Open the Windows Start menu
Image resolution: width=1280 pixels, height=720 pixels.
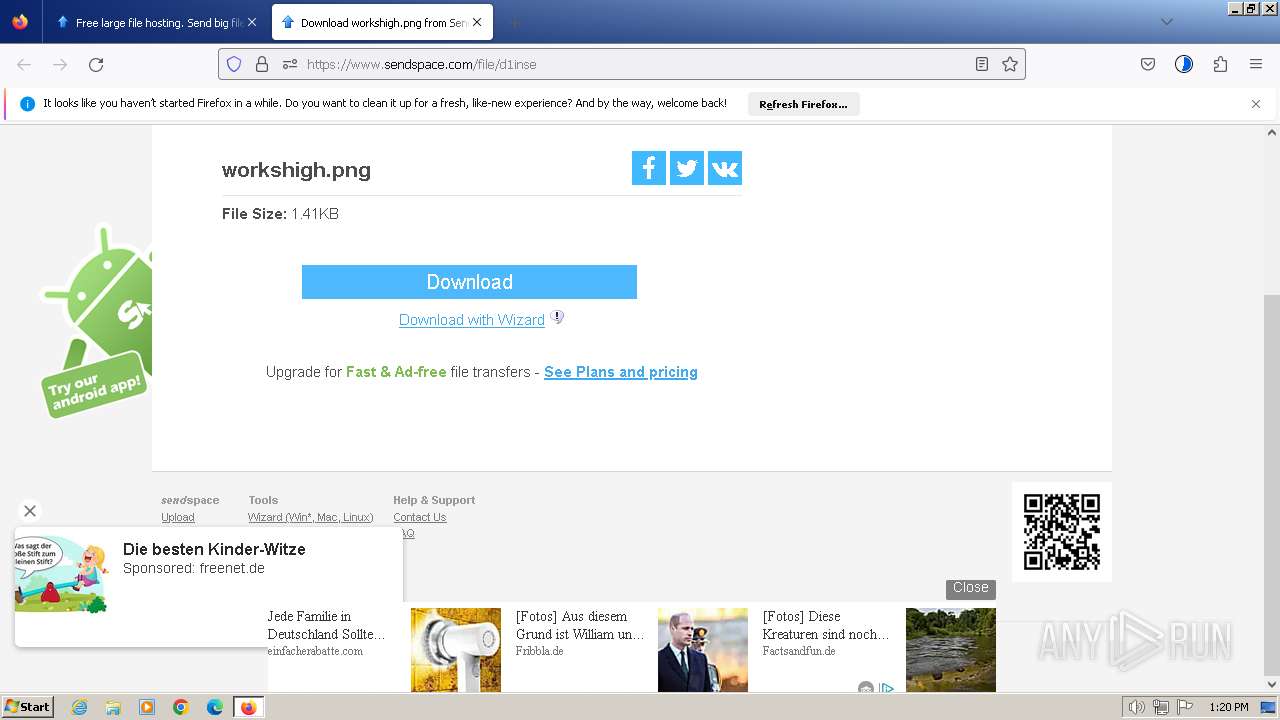tap(27, 706)
